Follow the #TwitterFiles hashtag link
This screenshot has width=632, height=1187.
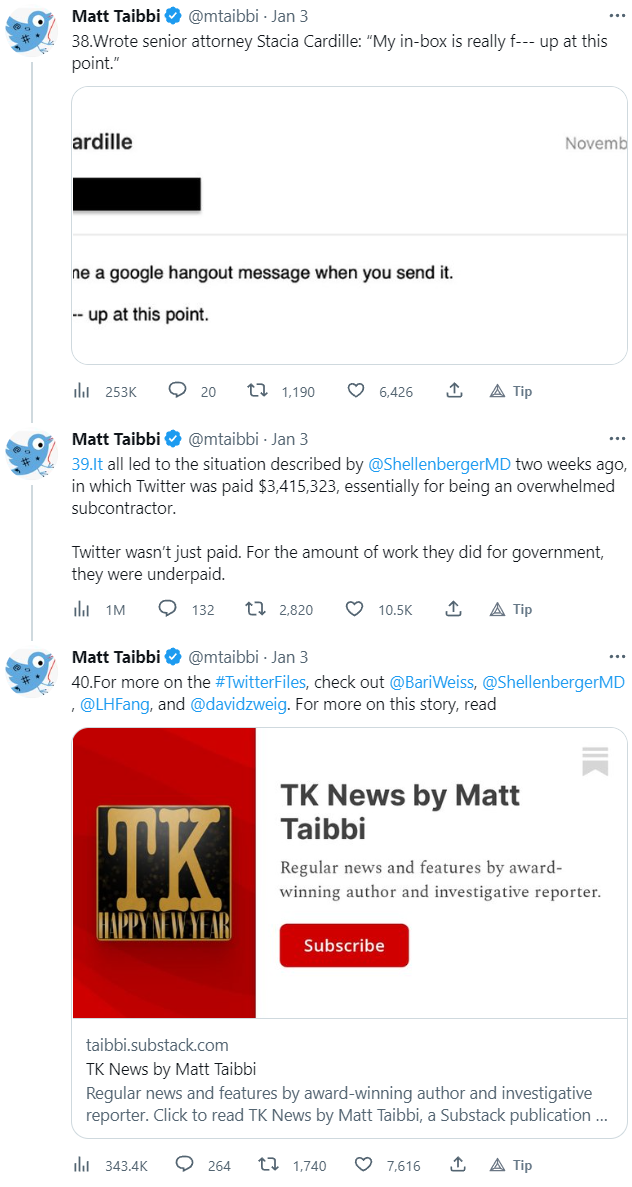tap(262, 682)
